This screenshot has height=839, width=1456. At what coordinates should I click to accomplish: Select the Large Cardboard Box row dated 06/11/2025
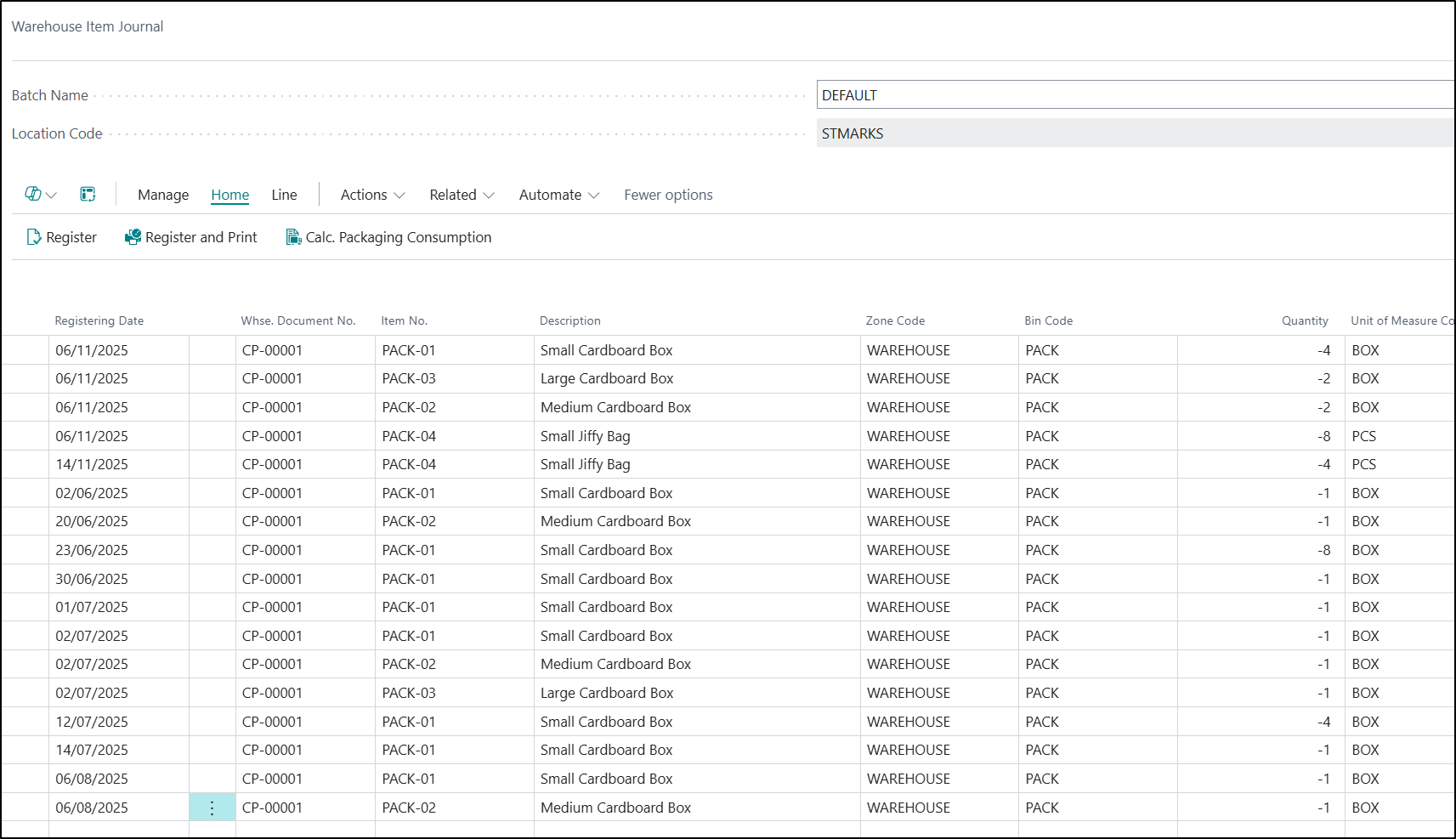[x=607, y=378]
